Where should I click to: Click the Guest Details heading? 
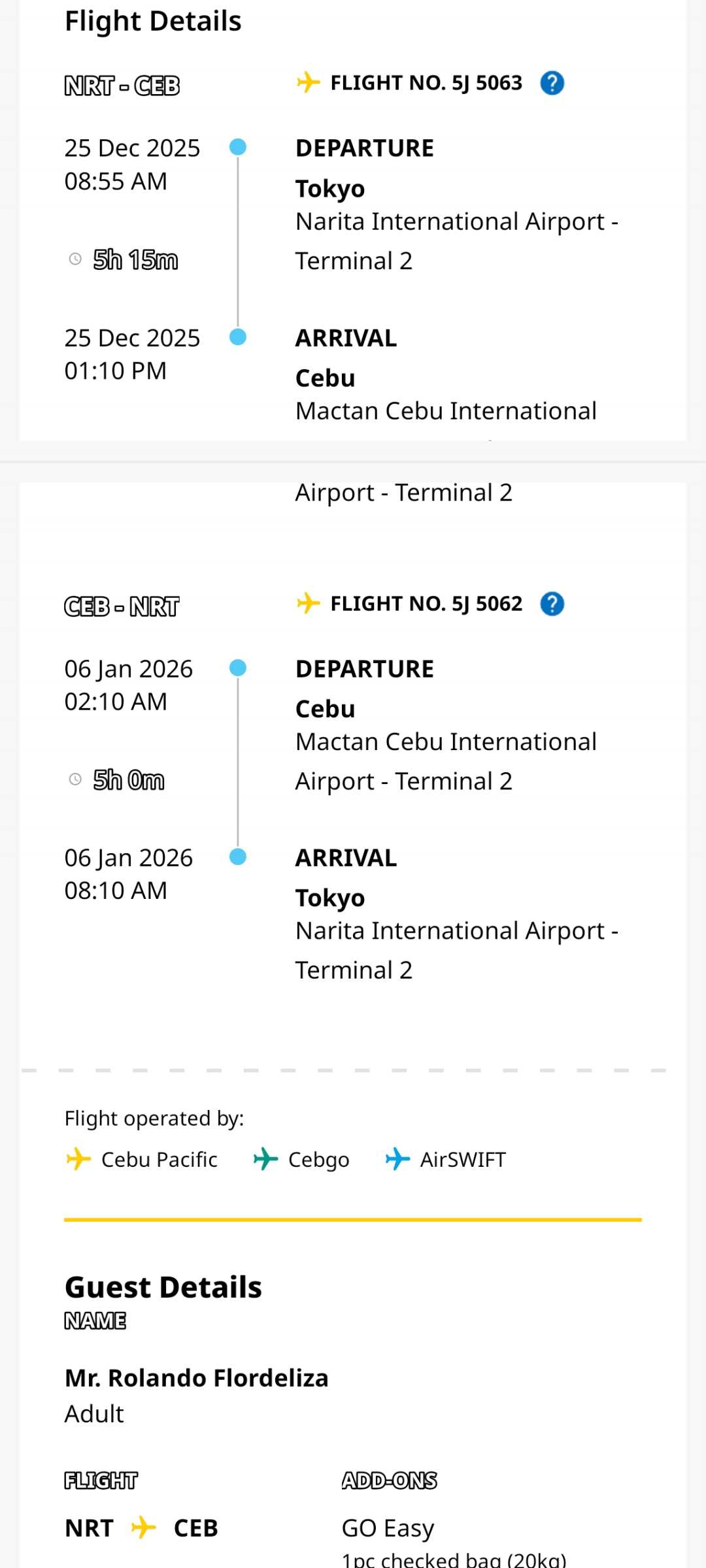click(163, 1287)
